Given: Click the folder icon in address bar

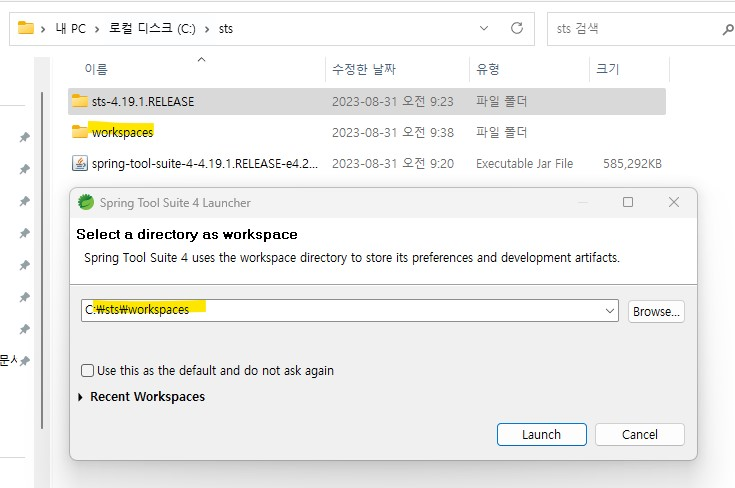Looking at the screenshot, I should point(26,28).
